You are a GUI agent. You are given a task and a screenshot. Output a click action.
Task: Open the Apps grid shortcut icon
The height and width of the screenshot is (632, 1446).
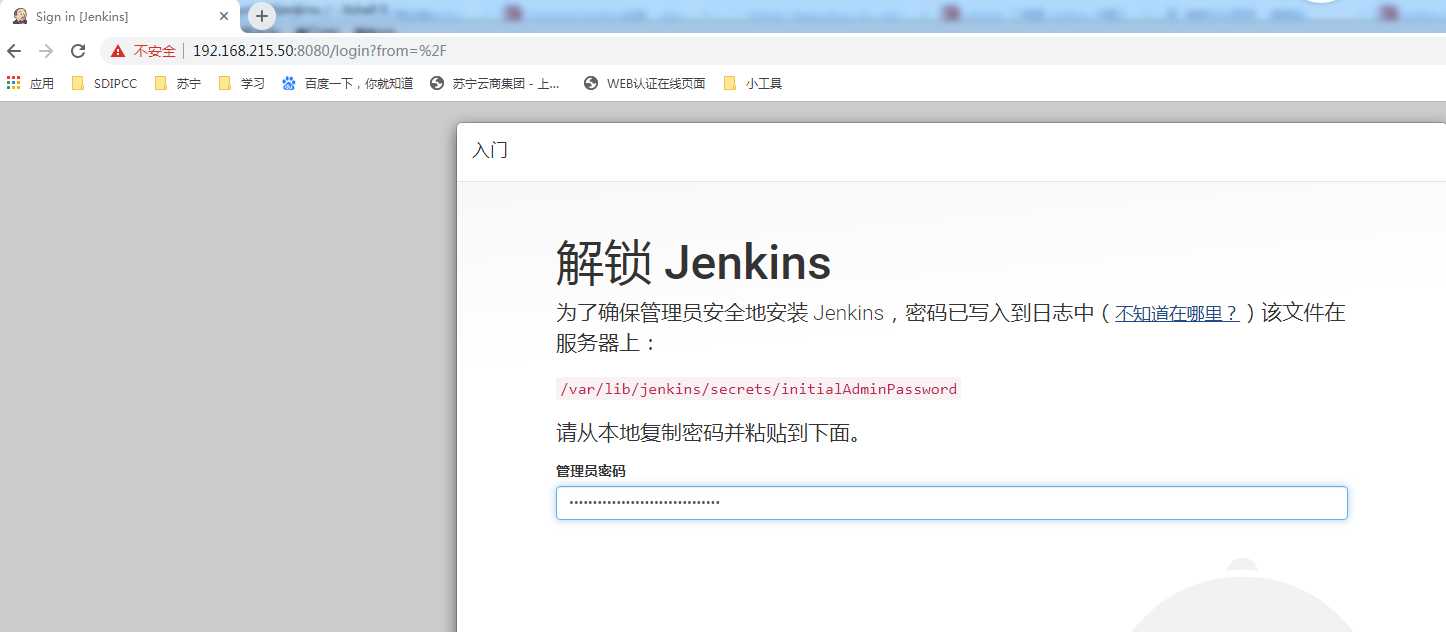tap(13, 83)
